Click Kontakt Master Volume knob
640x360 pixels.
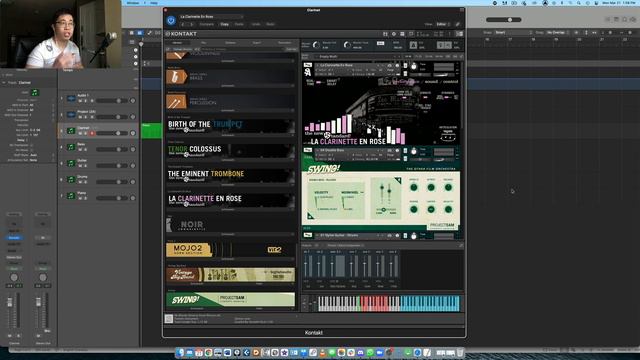coord(316,45)
